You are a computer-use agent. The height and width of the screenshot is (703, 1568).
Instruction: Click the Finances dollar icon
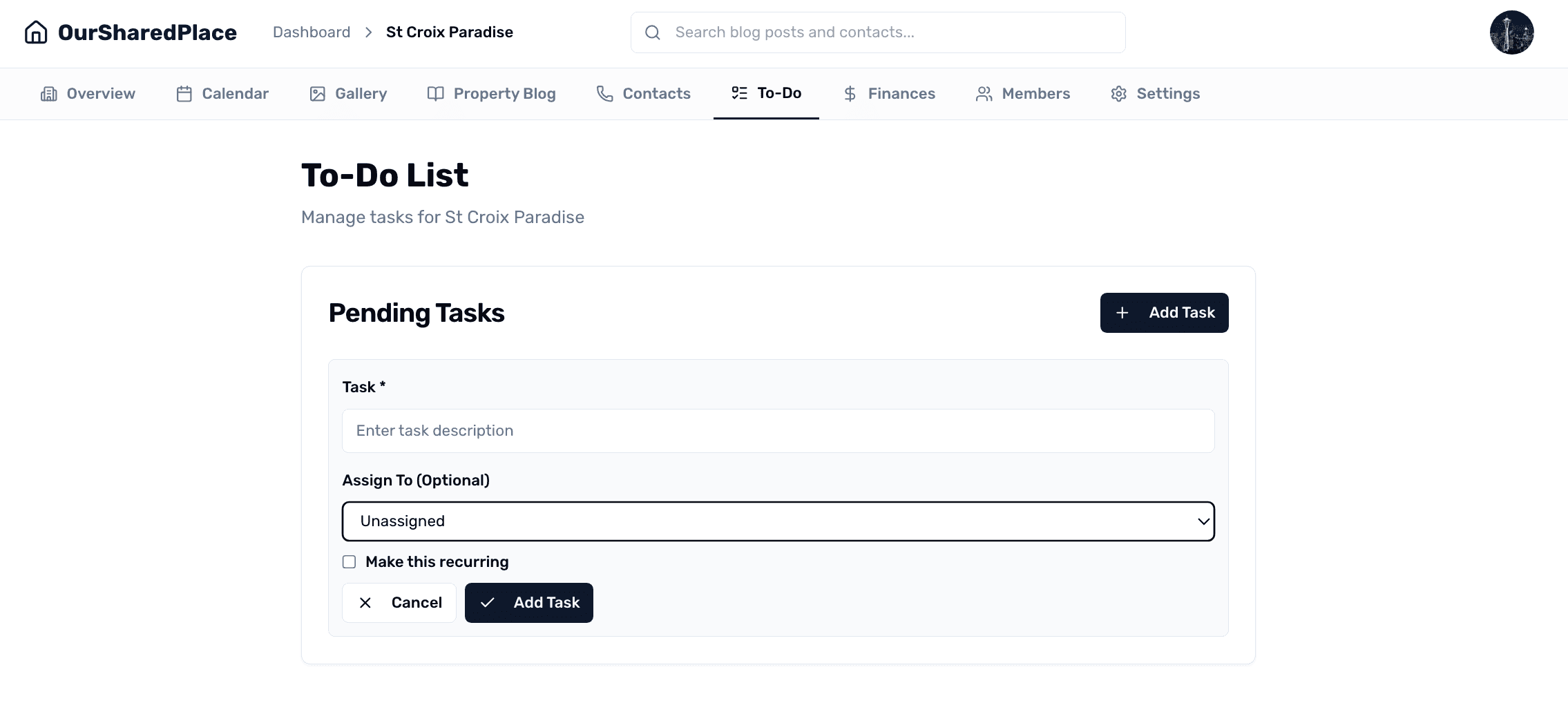[849, 93]
